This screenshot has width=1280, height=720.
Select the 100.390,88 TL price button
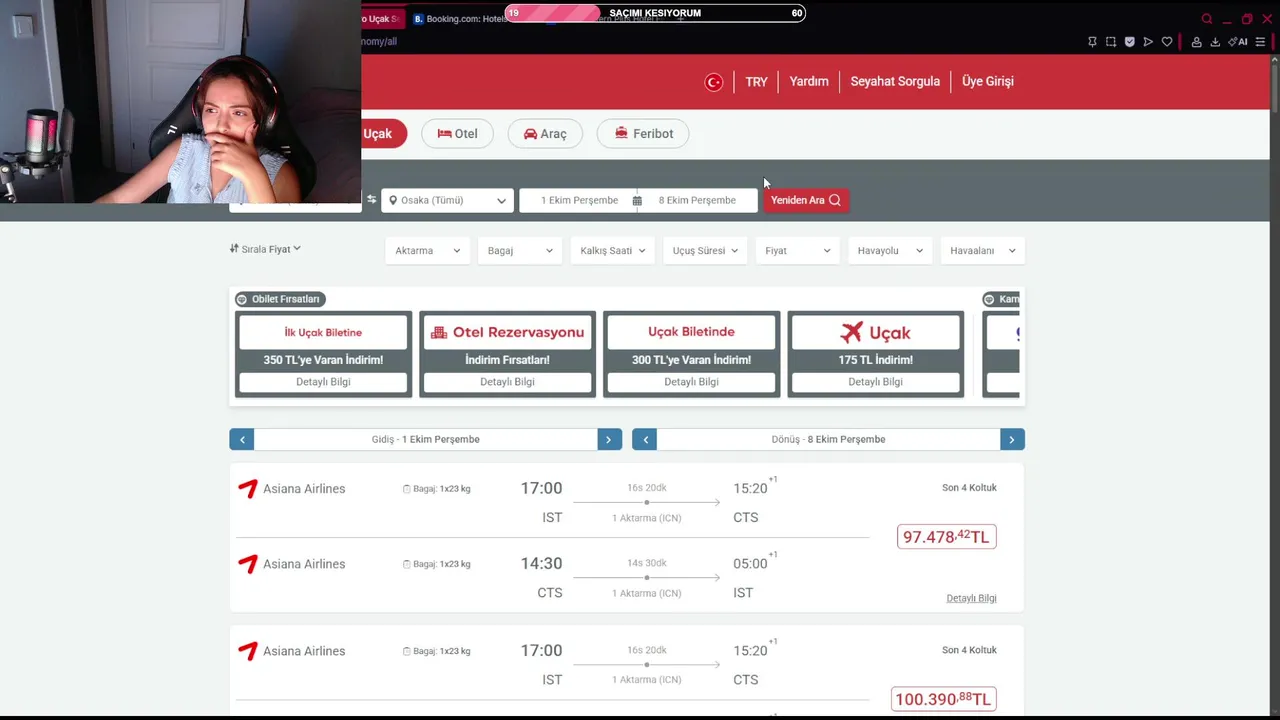(x=943, y=699)
